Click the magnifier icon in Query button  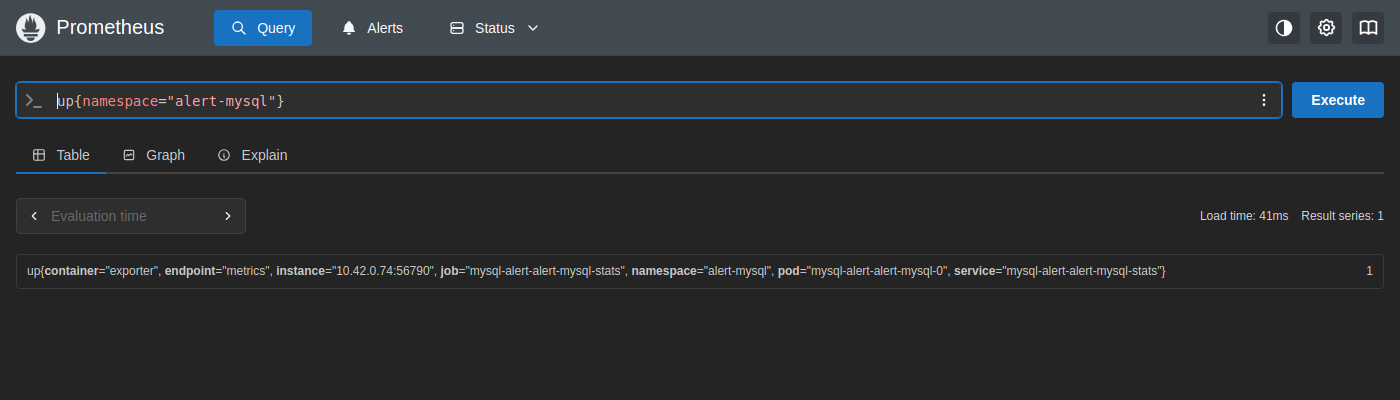click(239, 28)
